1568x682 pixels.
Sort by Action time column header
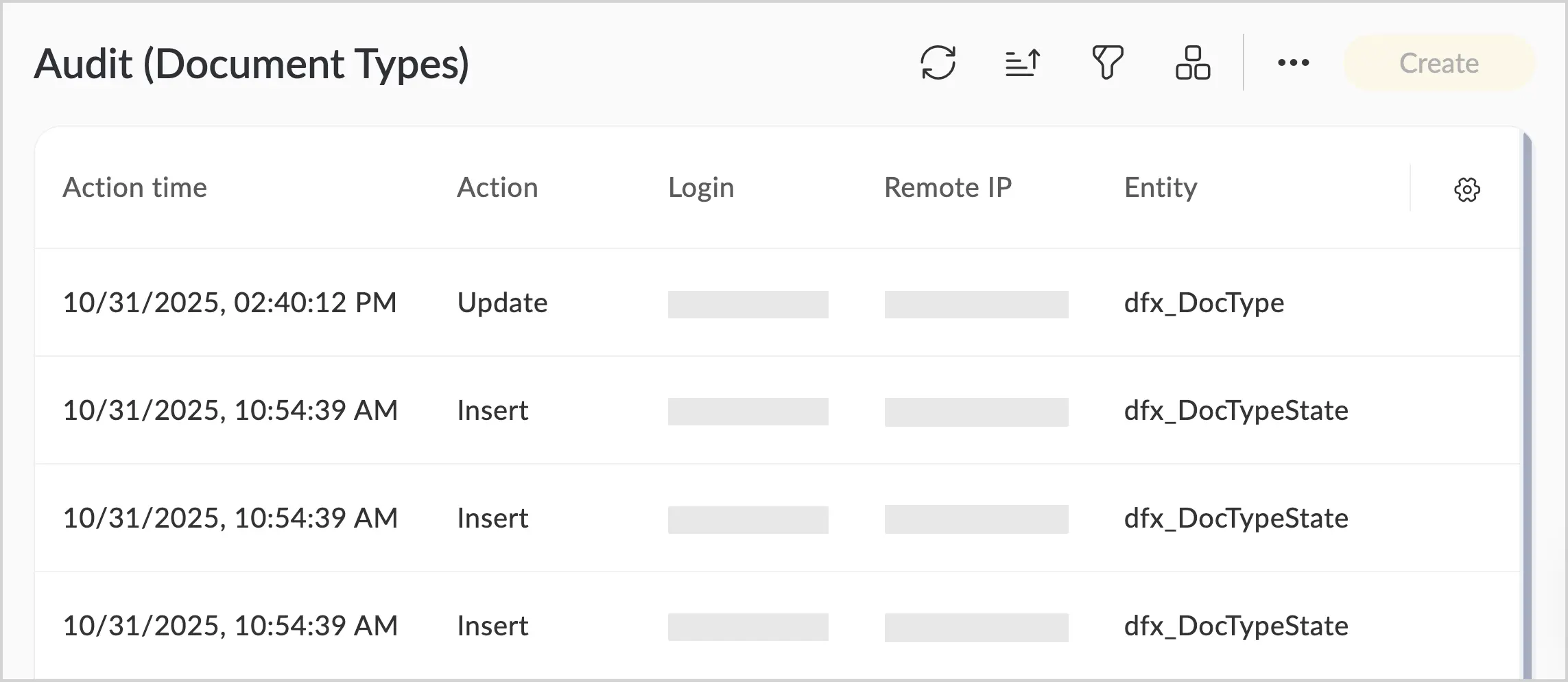pyautogui.click(x=134, y=187)
